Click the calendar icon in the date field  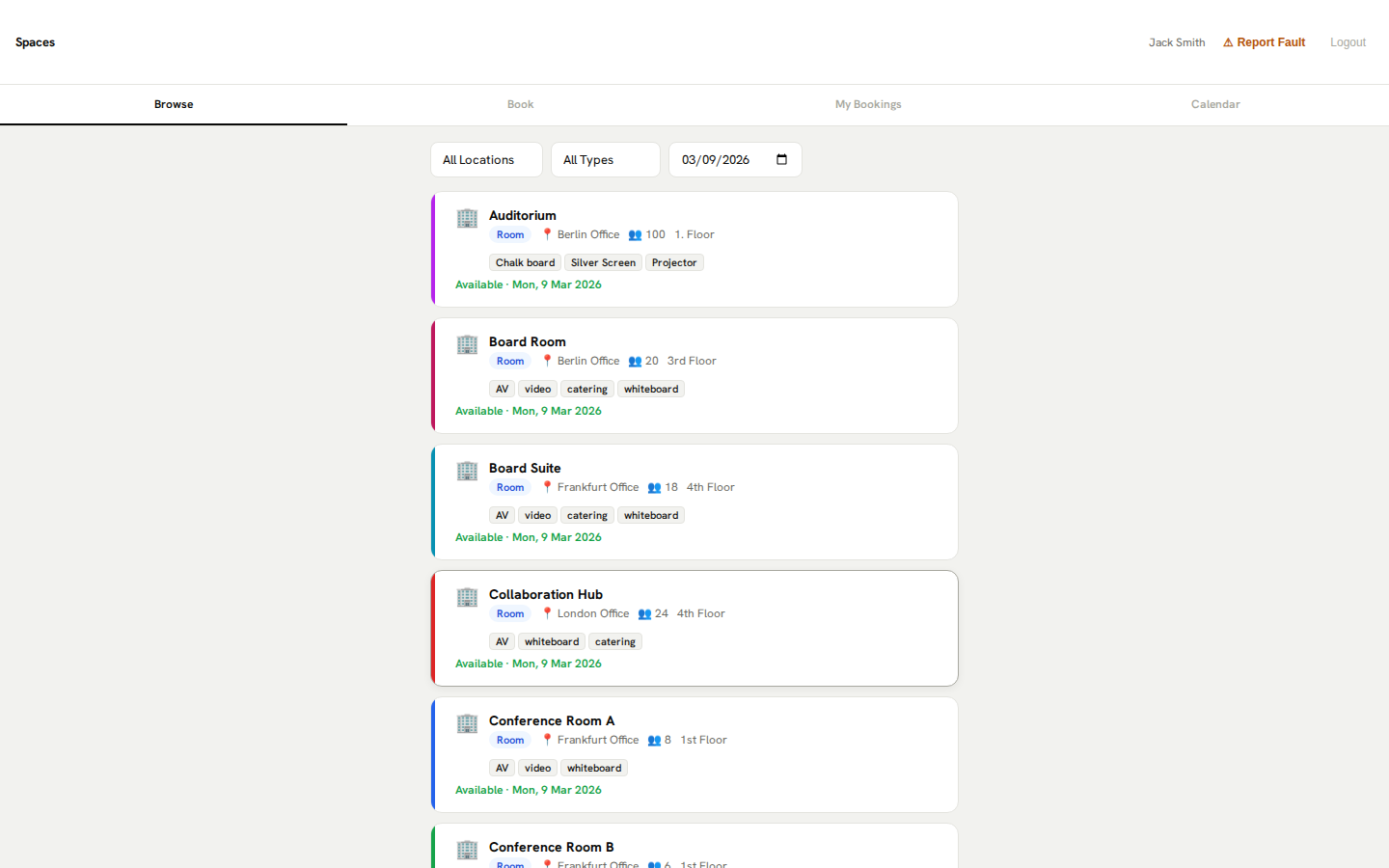click(781, 159)
